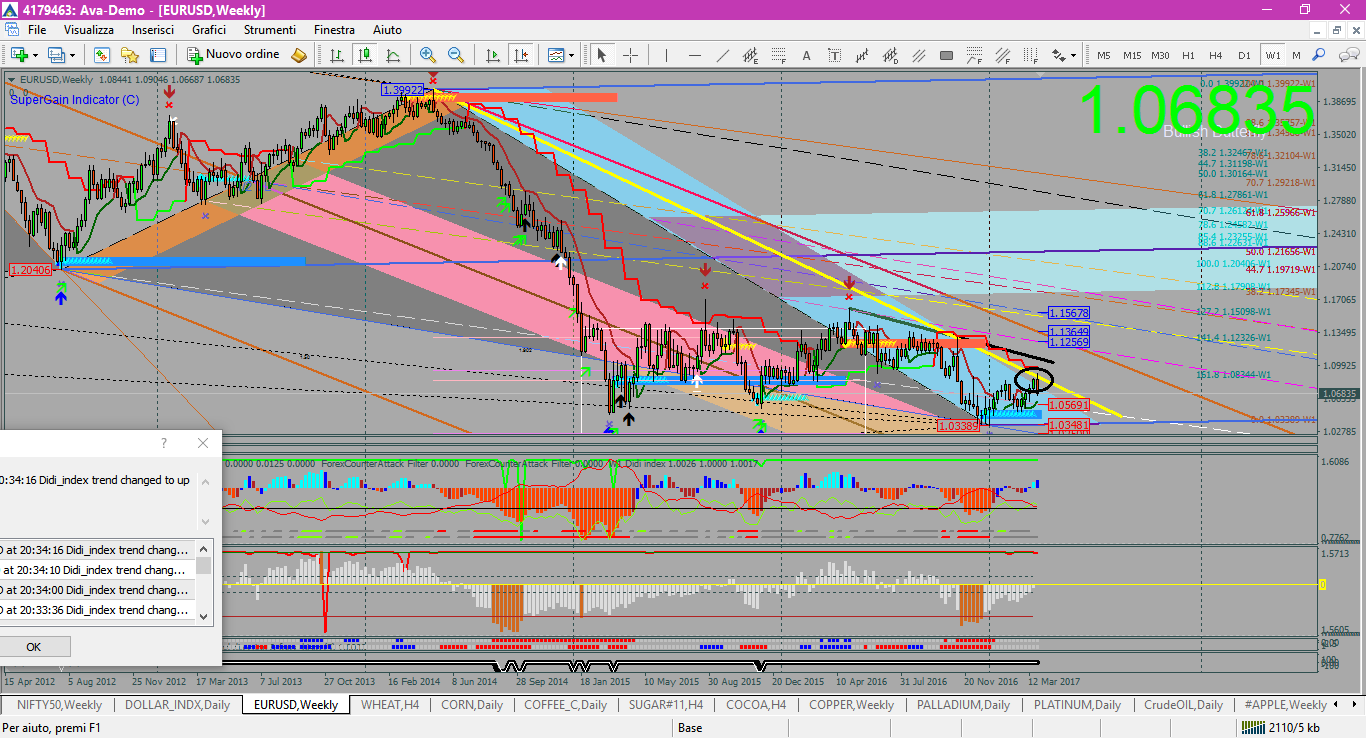
Task: Switch to H1 timeframe
Action: tap(1188, 55)
